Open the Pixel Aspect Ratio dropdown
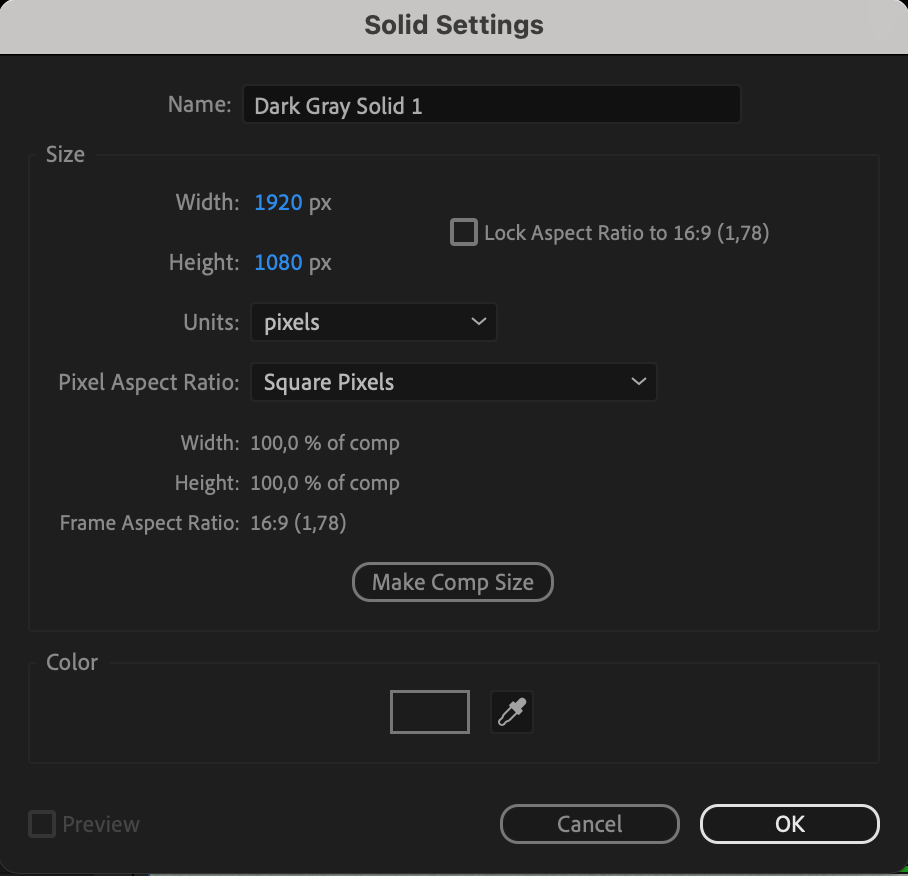 point(452,382)
